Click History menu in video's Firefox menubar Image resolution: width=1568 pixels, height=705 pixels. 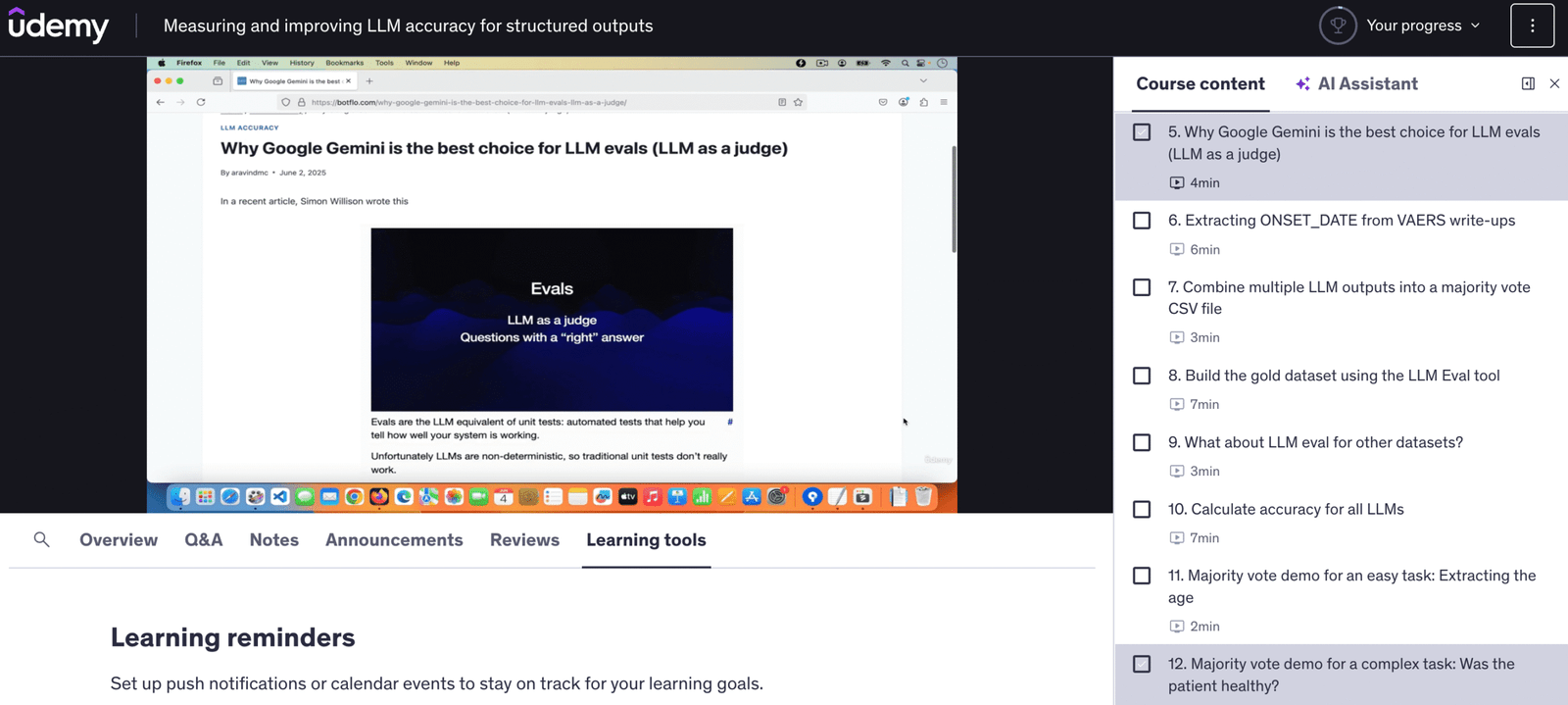point(302,63)
